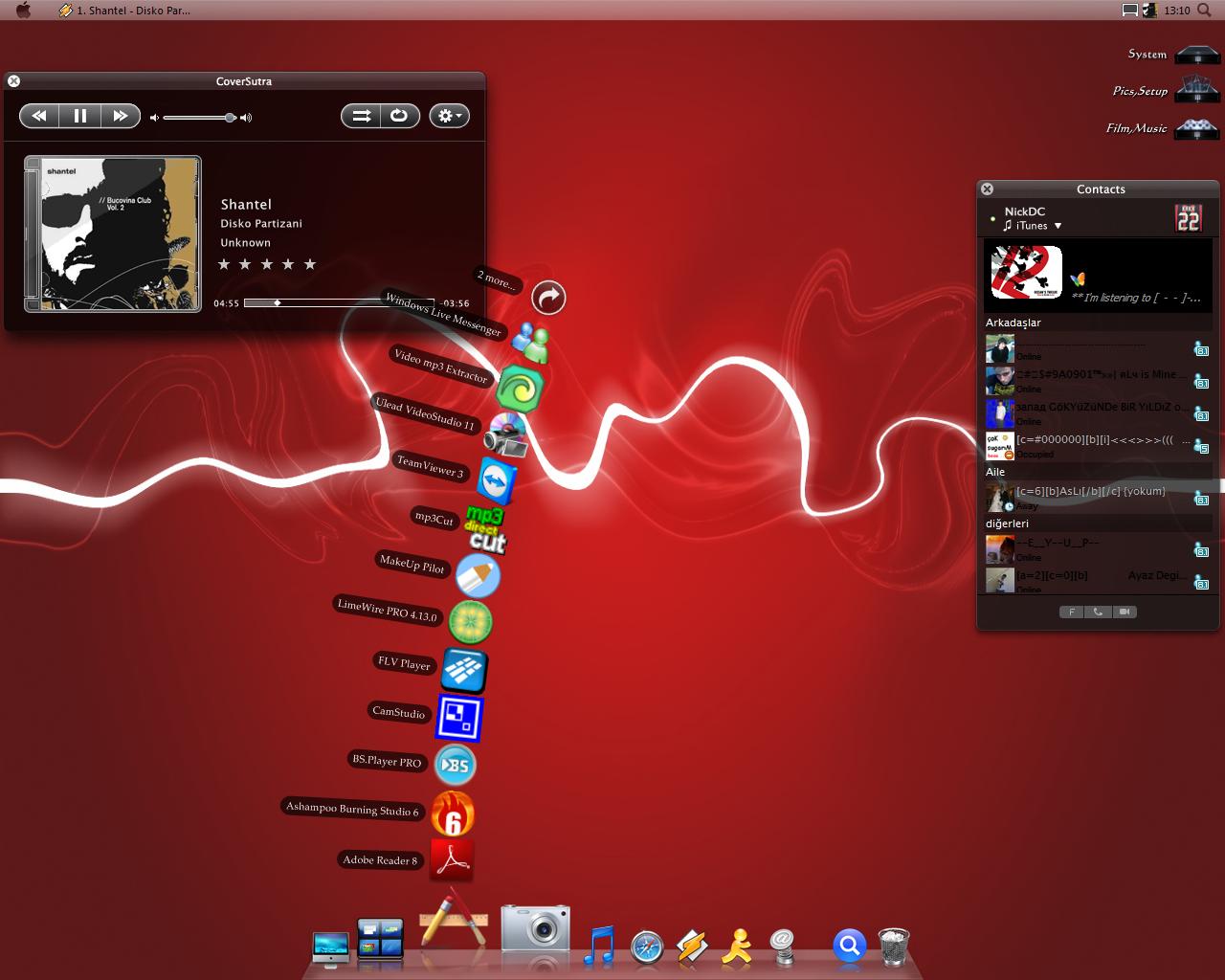Open the iTunes music note dock icon

[598, 945]
